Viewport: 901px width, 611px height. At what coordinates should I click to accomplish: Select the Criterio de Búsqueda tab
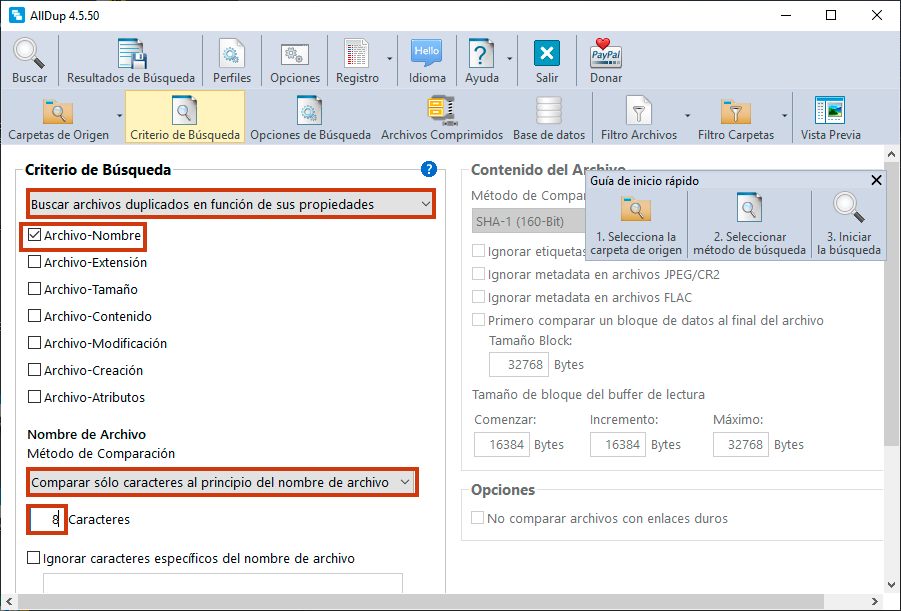[185, 117]
